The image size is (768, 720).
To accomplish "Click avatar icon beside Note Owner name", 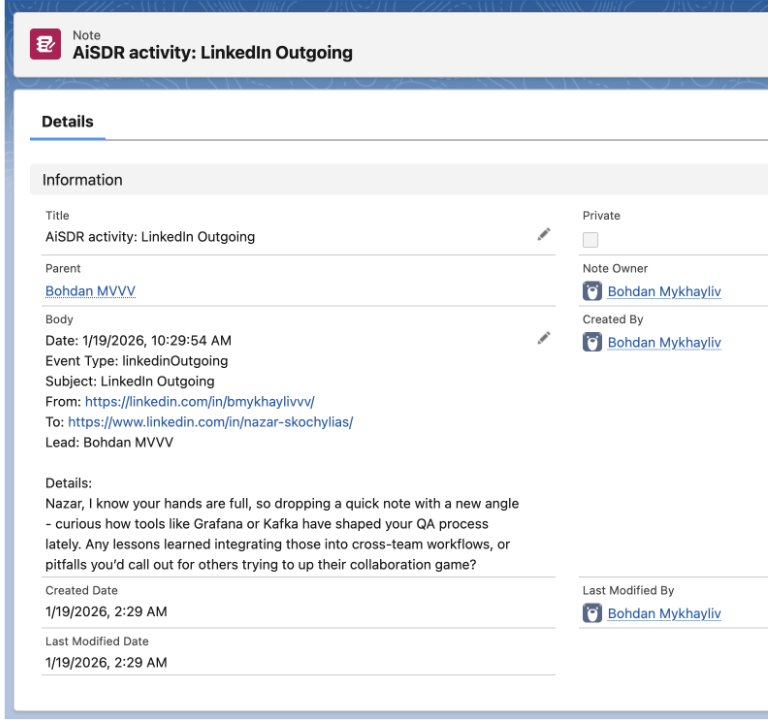I will pyautogui.click(x=592, y=291).
